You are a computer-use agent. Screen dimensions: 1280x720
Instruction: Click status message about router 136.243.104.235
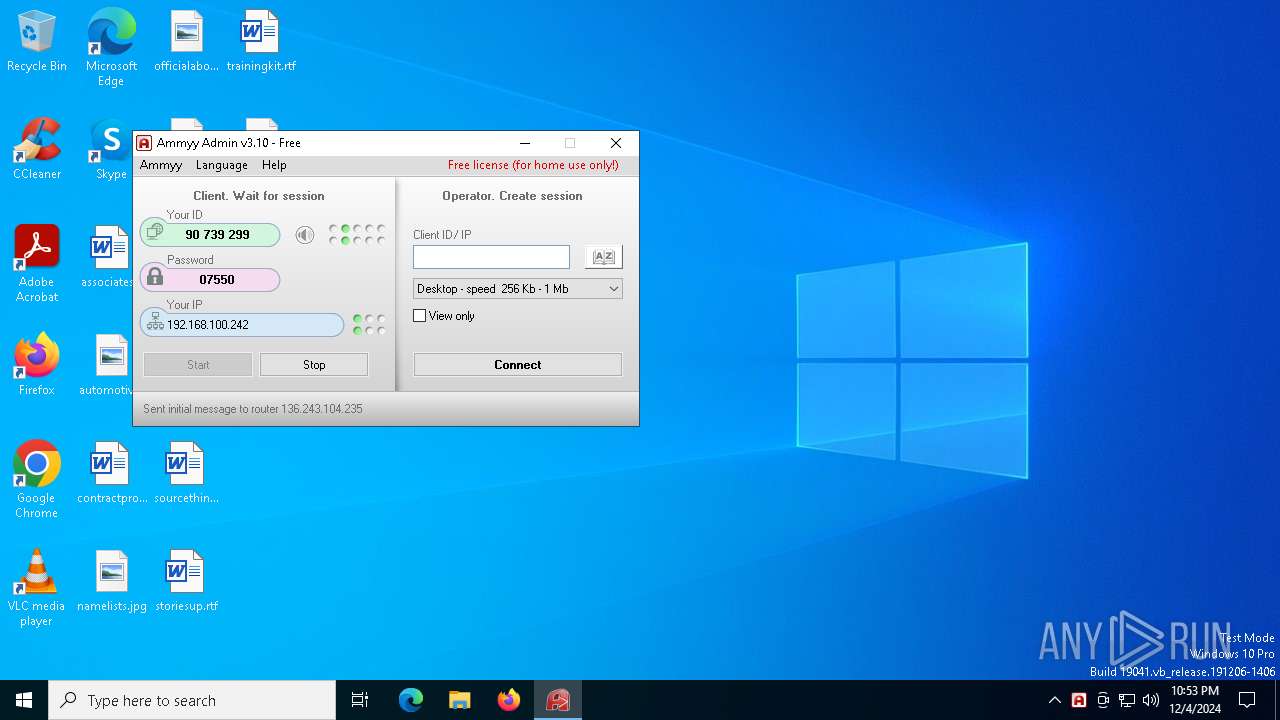tap(253, 409)
